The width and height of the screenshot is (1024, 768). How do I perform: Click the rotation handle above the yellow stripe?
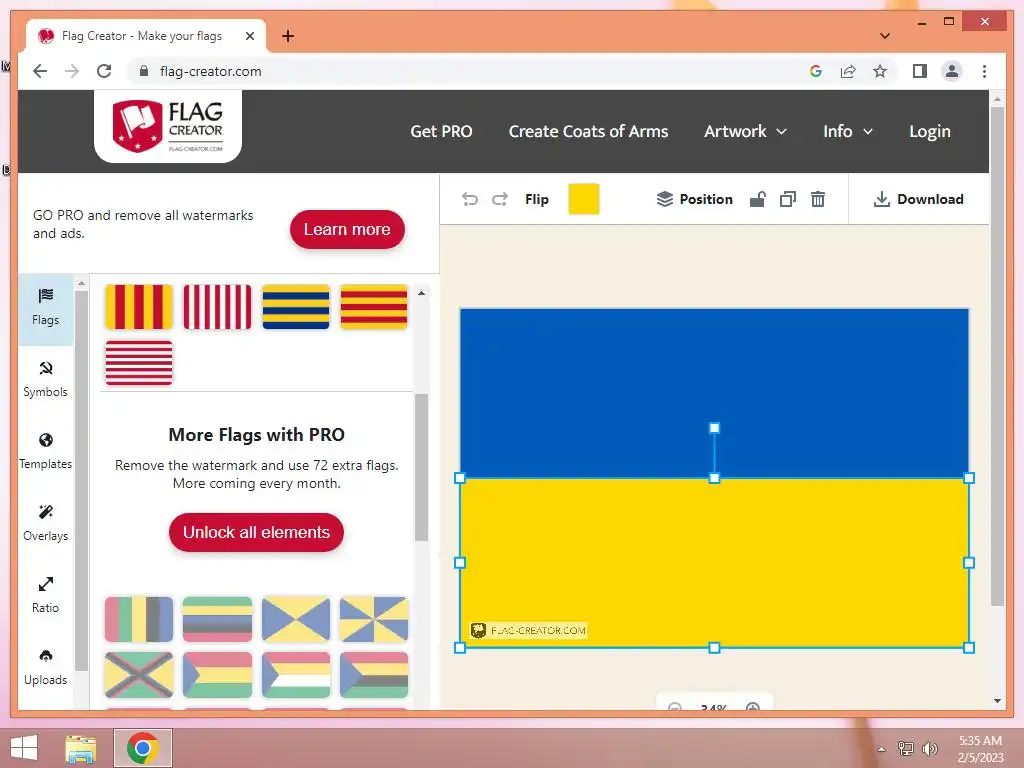coord(714,428)
